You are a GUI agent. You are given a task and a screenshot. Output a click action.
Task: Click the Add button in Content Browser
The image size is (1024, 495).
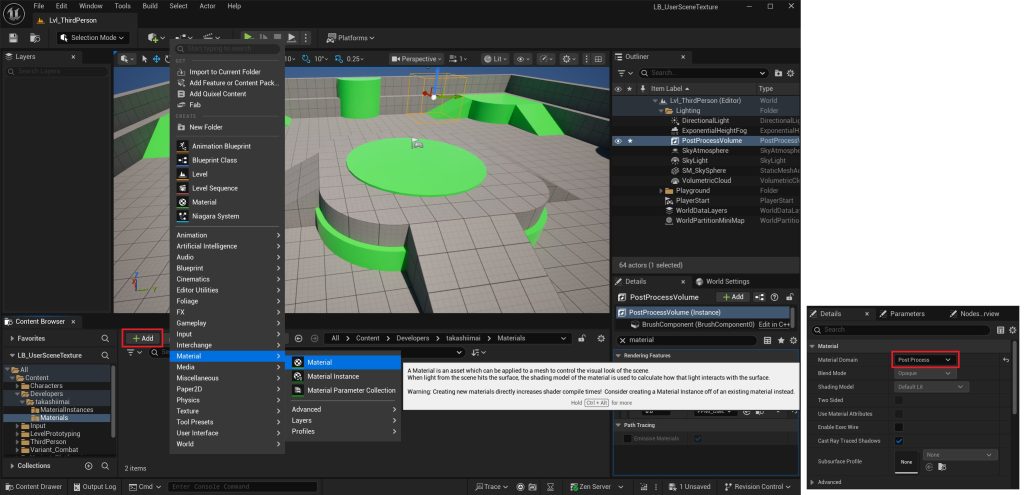point(143,338)
